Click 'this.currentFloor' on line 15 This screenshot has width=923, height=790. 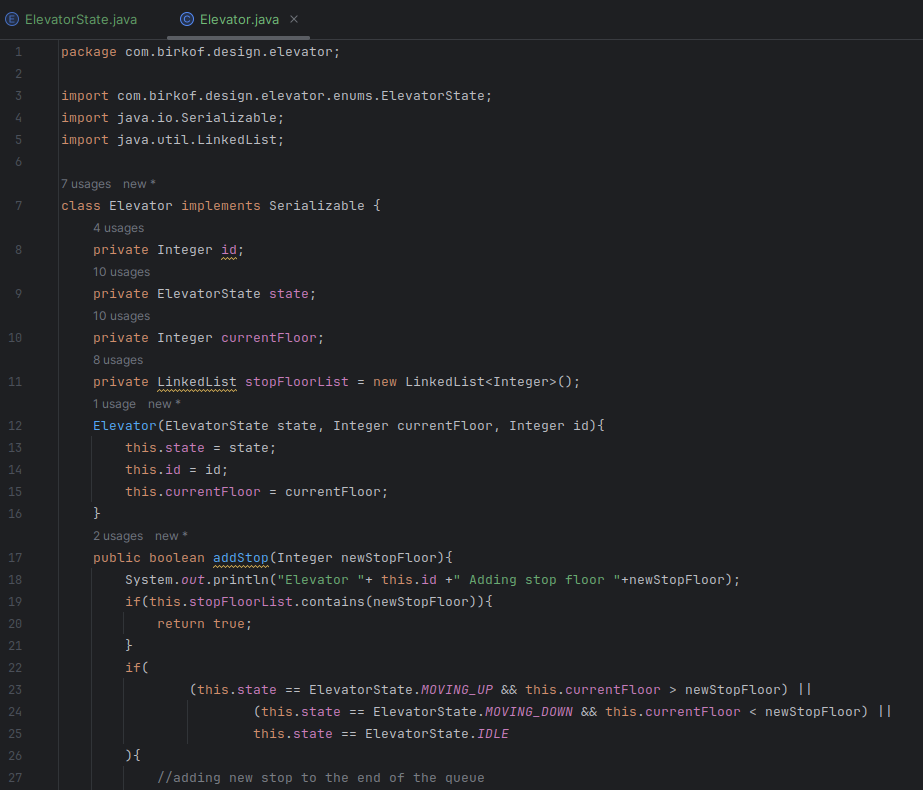[x=192, y=492]
